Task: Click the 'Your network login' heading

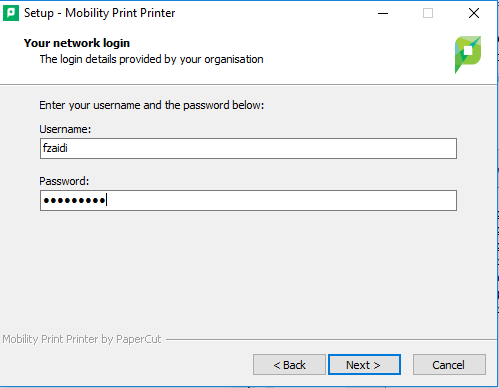Action: click(77, 43)
